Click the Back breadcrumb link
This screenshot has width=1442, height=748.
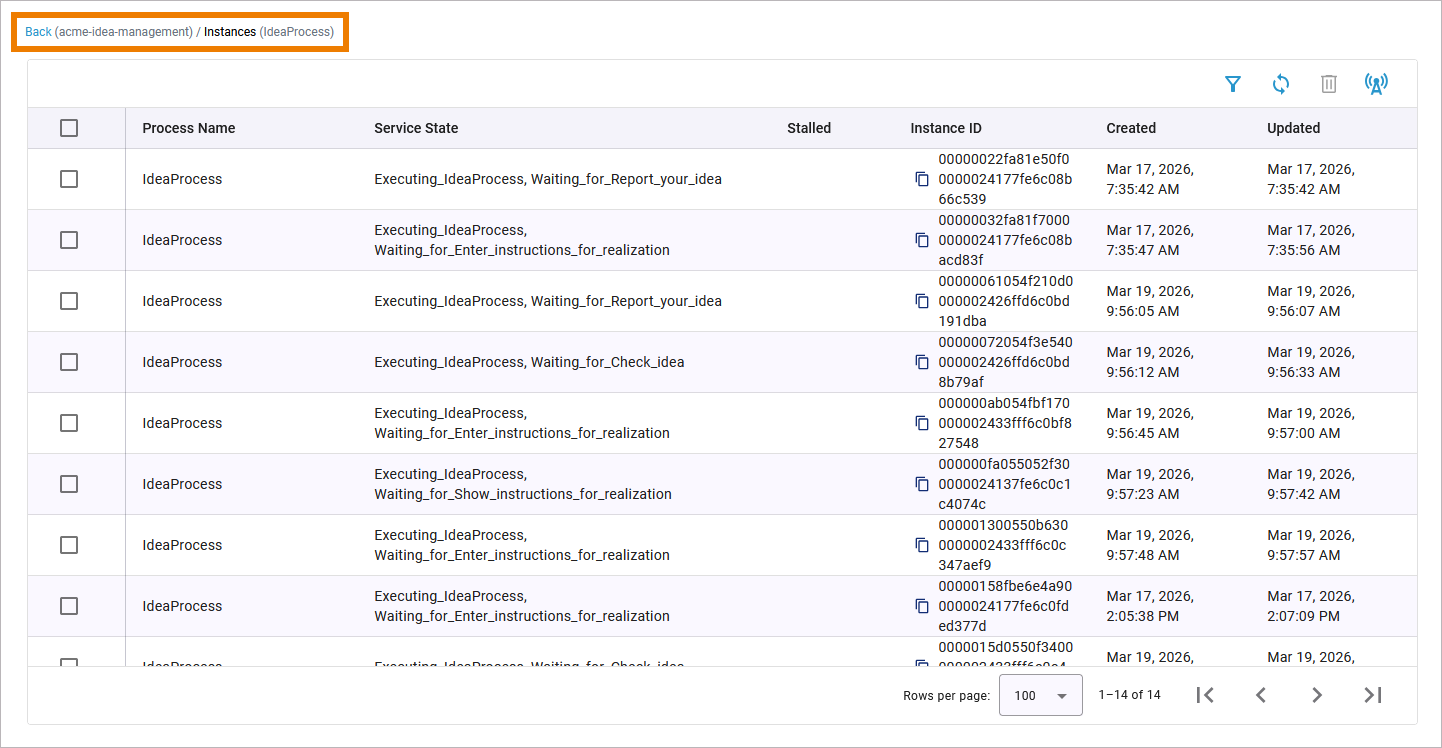38,32
